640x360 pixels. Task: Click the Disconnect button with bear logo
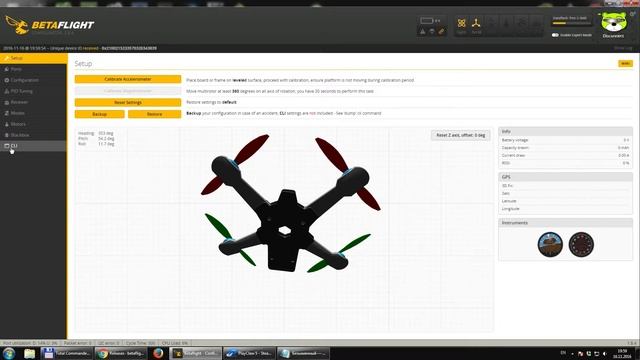click(x=613, y=25)
